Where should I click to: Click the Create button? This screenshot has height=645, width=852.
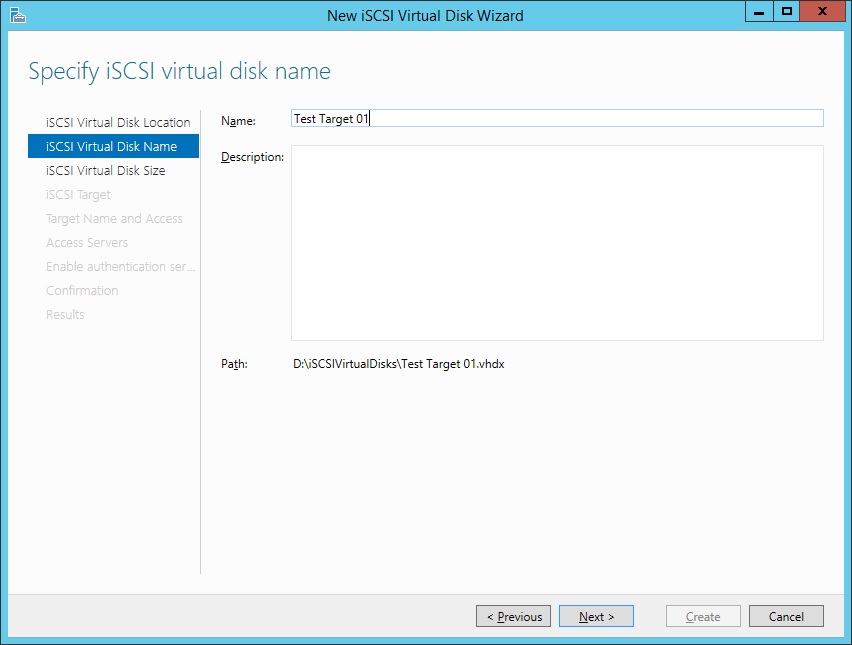pos(703,616)
